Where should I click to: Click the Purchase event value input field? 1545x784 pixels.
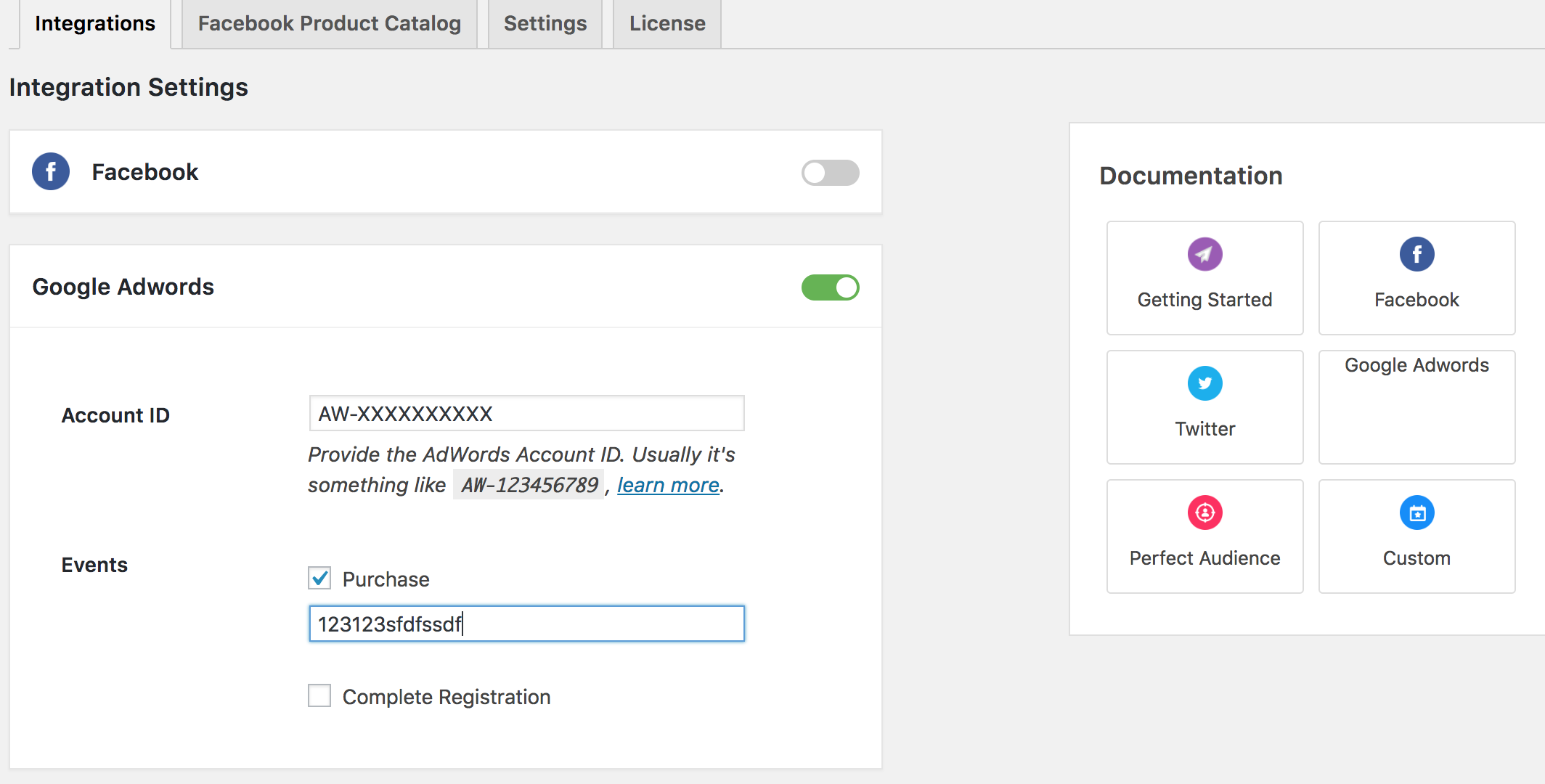click(x=527, y=624)
